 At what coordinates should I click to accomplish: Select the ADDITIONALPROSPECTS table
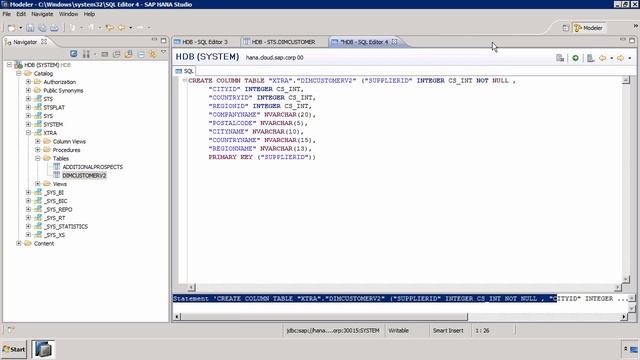pyautogui.click(x=92, y=167)
